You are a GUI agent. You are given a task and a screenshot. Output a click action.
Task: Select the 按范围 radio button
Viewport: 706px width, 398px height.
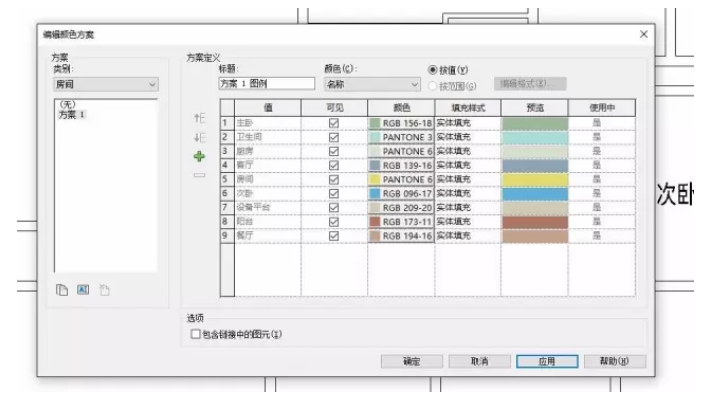coord(432,86)
